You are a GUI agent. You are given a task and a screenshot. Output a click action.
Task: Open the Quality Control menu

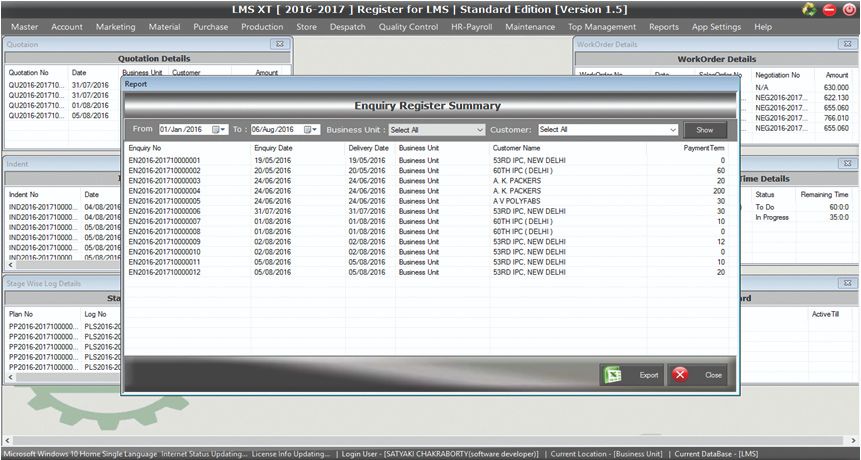(408, 27)
